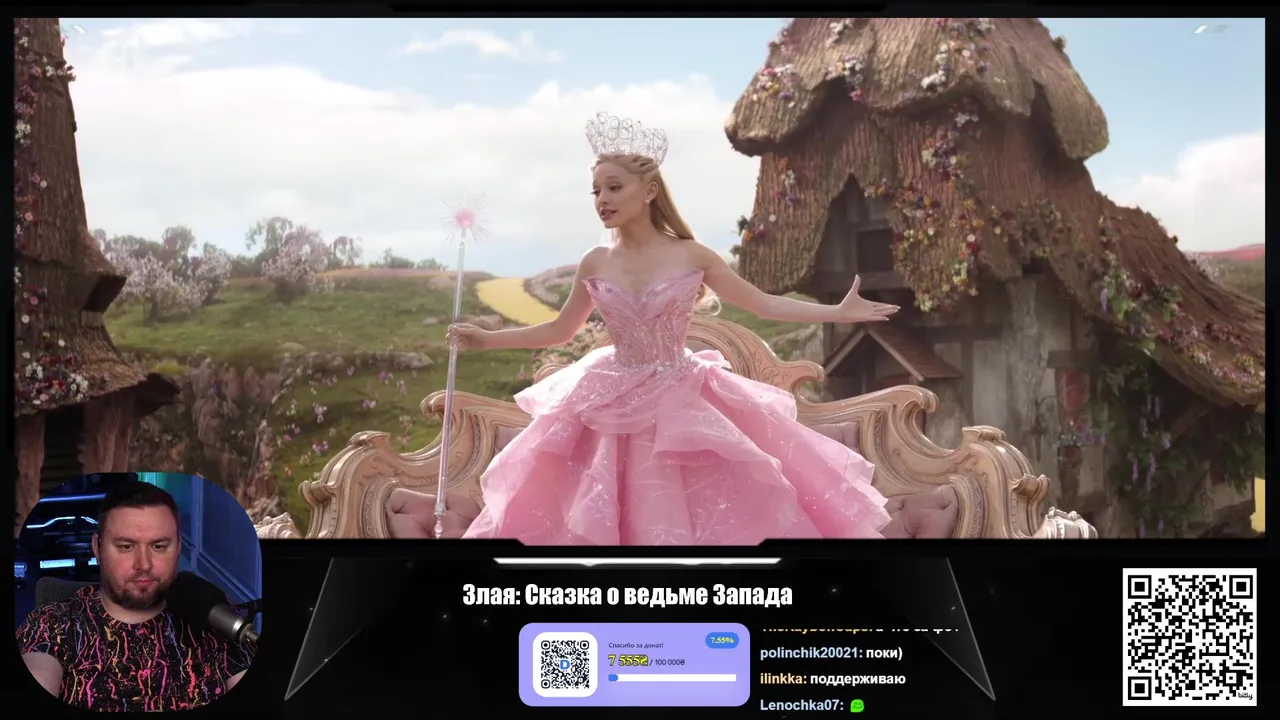This screenshot has width=1280, height=720.
Task: Click the title "Злая: Сказка о ведьме Запада"
Action: pyautogui.click(x=627, y=595)
